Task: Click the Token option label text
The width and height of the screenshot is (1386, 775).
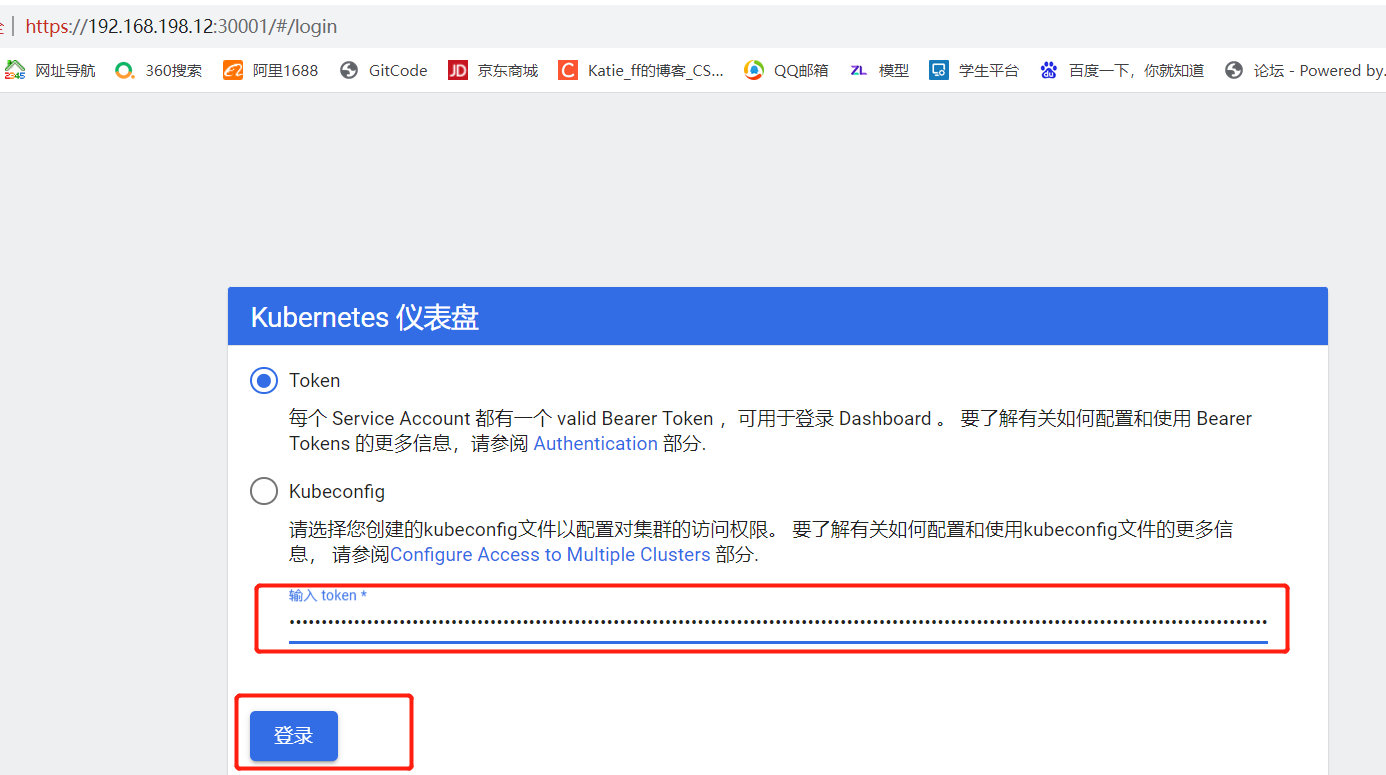Action: pos(315,381)
